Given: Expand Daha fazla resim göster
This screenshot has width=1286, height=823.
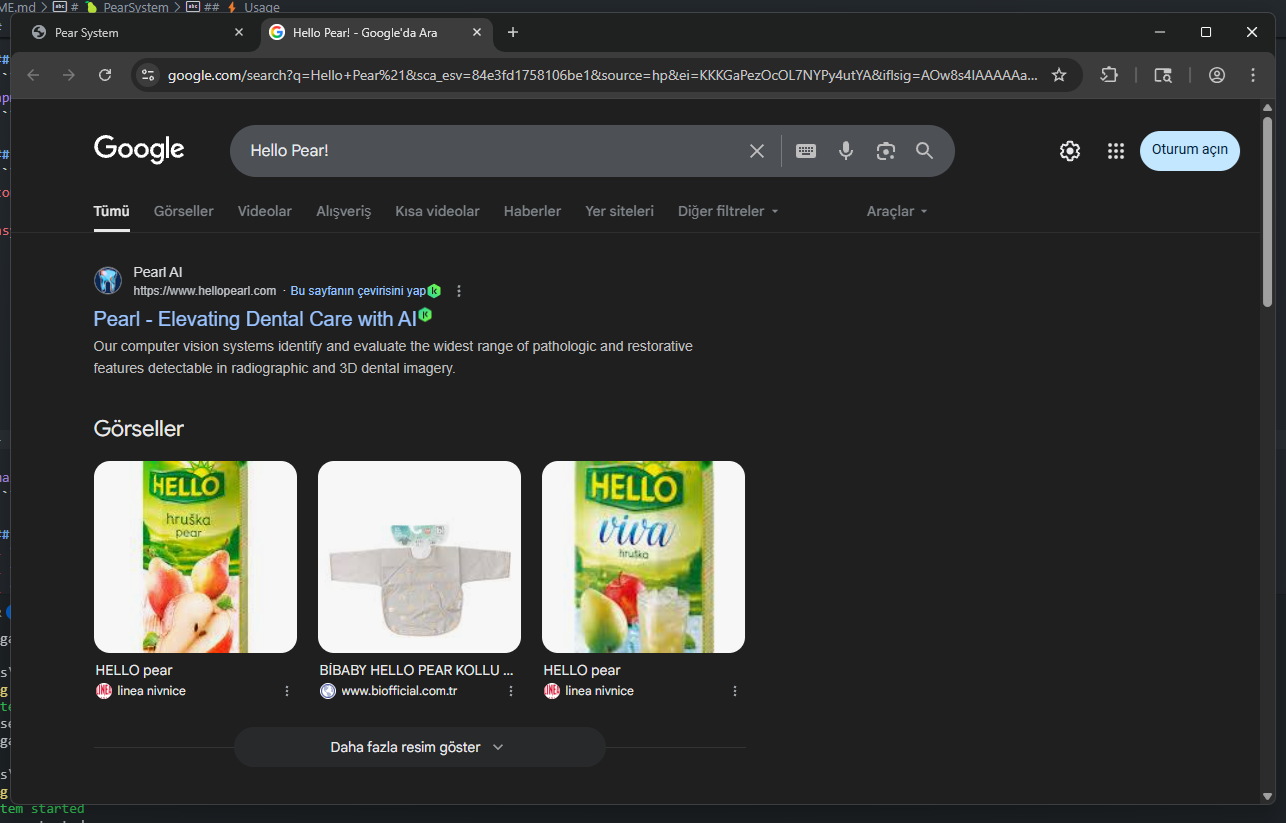Looking at the screenshot, I should pos(419,747).
